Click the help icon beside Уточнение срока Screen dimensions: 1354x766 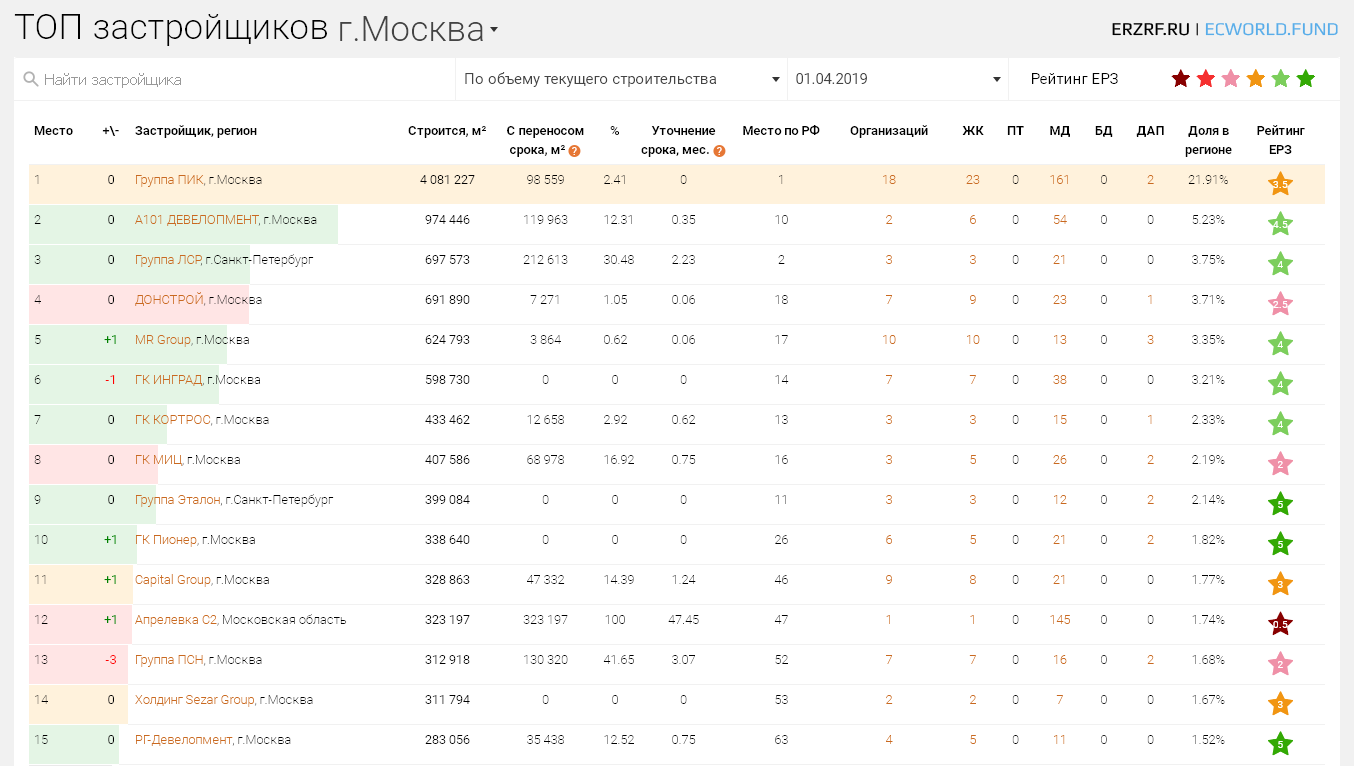[719, 151]
